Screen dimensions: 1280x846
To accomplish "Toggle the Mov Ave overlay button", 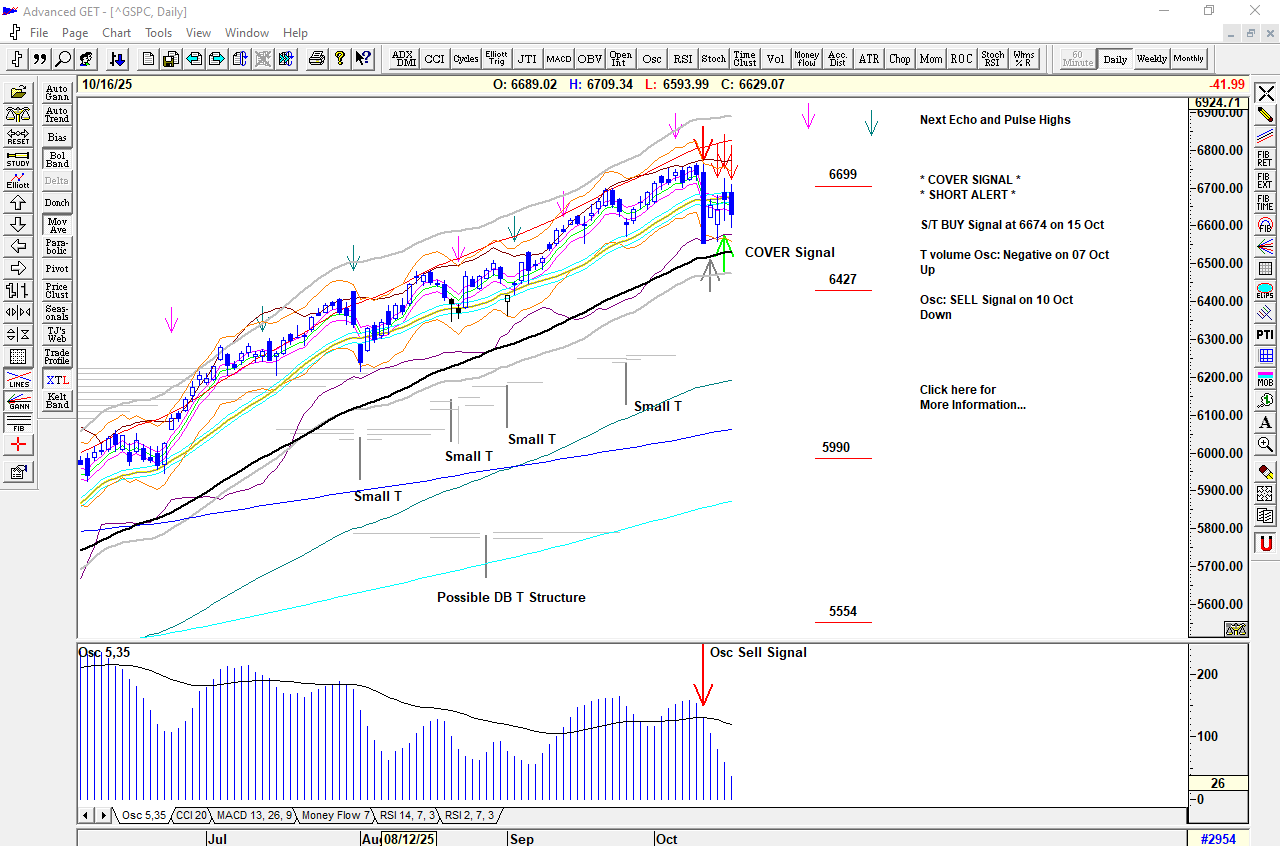I will (x=57, y=225).
